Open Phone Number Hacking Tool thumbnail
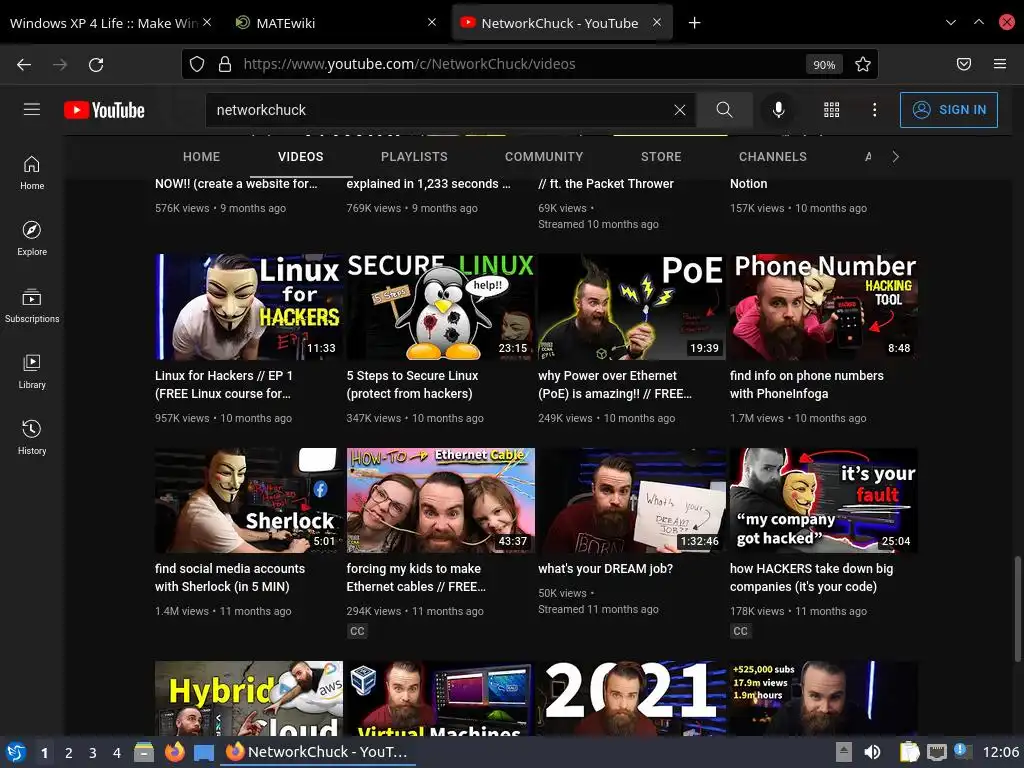 824,307
